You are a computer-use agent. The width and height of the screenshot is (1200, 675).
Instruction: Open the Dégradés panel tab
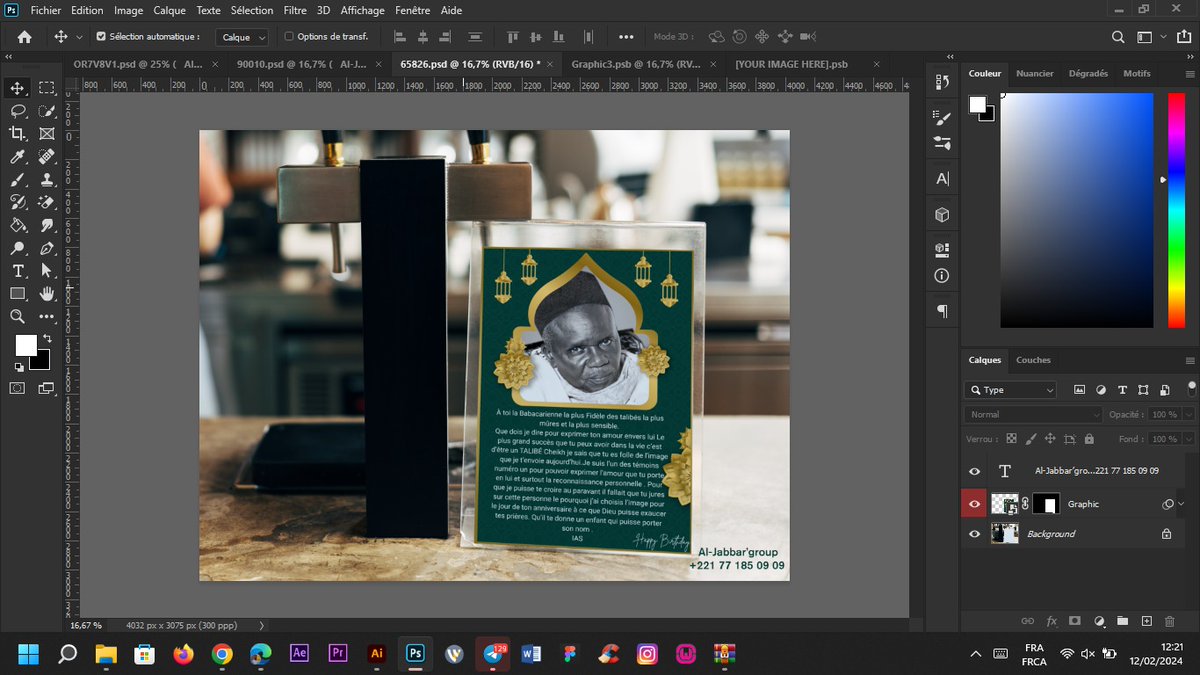point(1088,73)
